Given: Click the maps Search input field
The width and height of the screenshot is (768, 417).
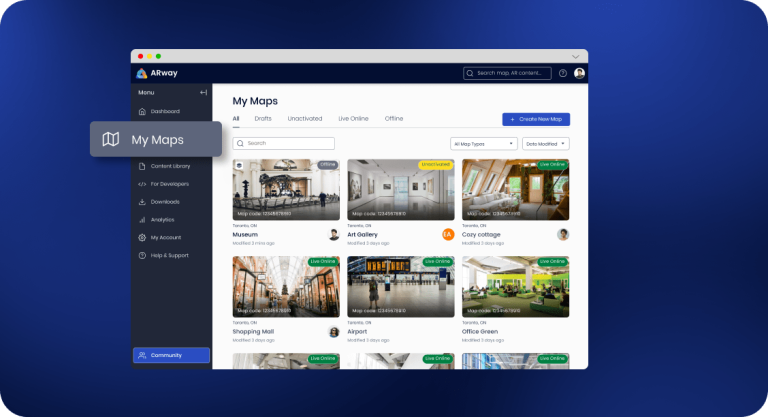Looking at the screenshot, I should [x=284, y=144].
